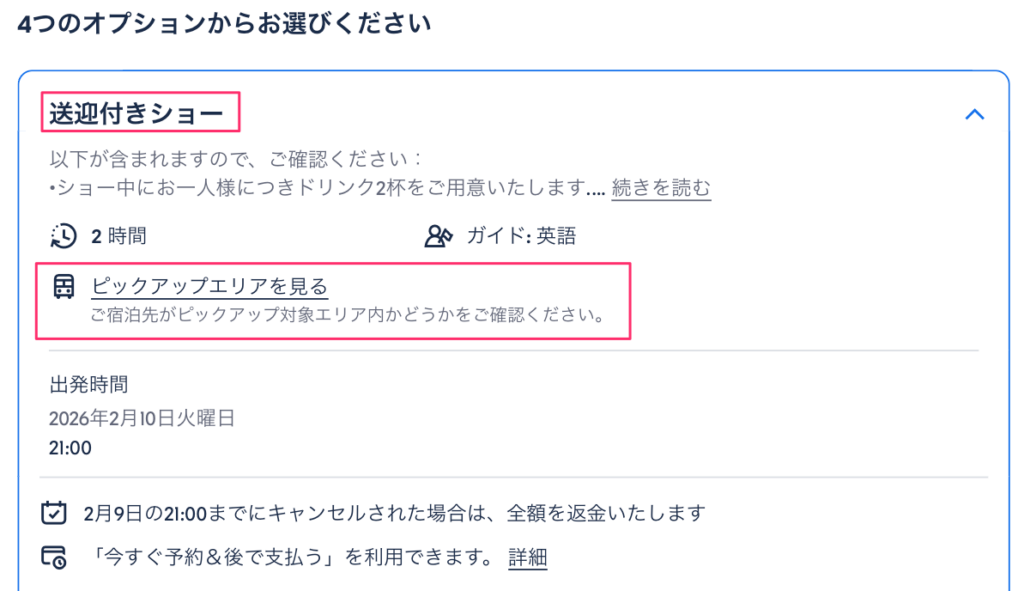Click the 4つのオプションからお選びください heading
Viewport: 1024px width, 591px height.
click(x=224, y=24)
